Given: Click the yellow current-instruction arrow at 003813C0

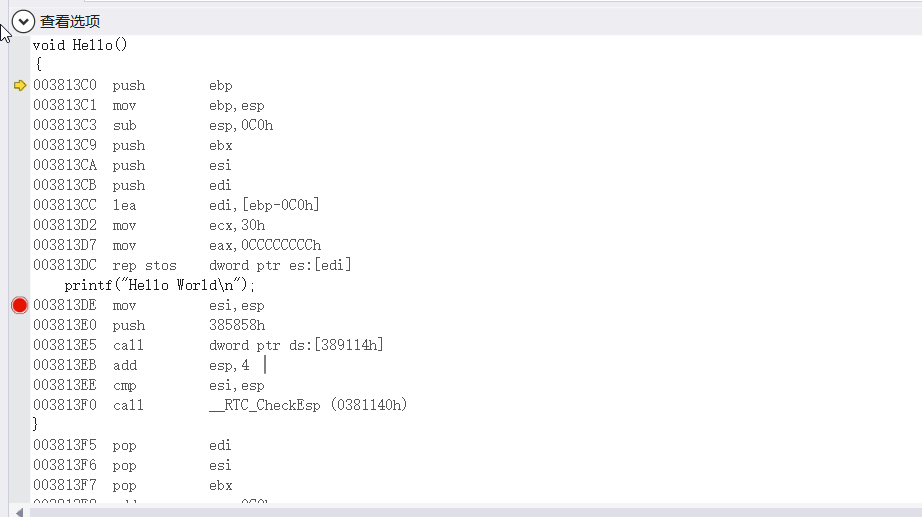Looking at the screenshot, I should pos(19,85).
